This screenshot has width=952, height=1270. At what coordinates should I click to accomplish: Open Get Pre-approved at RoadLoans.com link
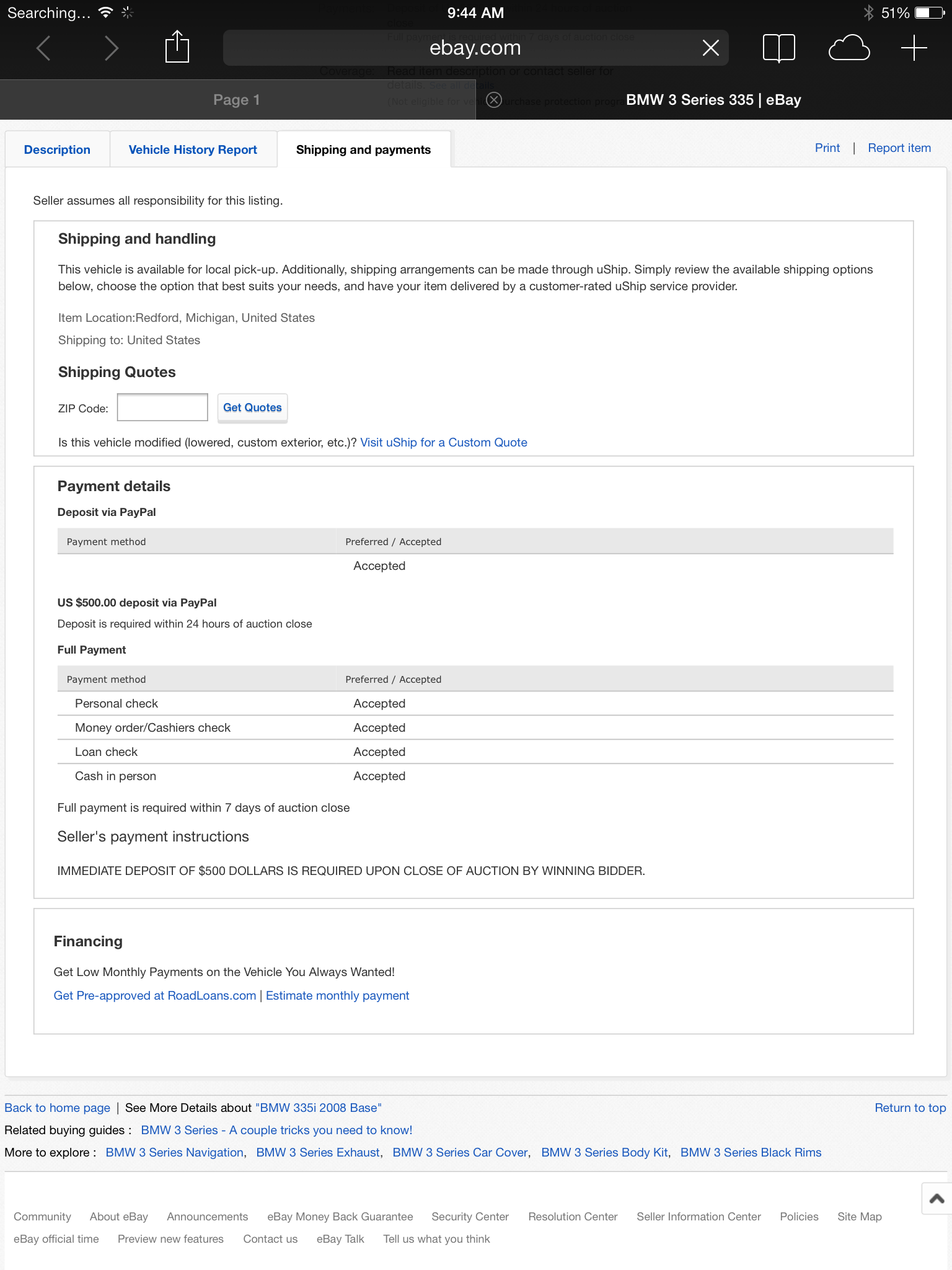pos(155,995)
